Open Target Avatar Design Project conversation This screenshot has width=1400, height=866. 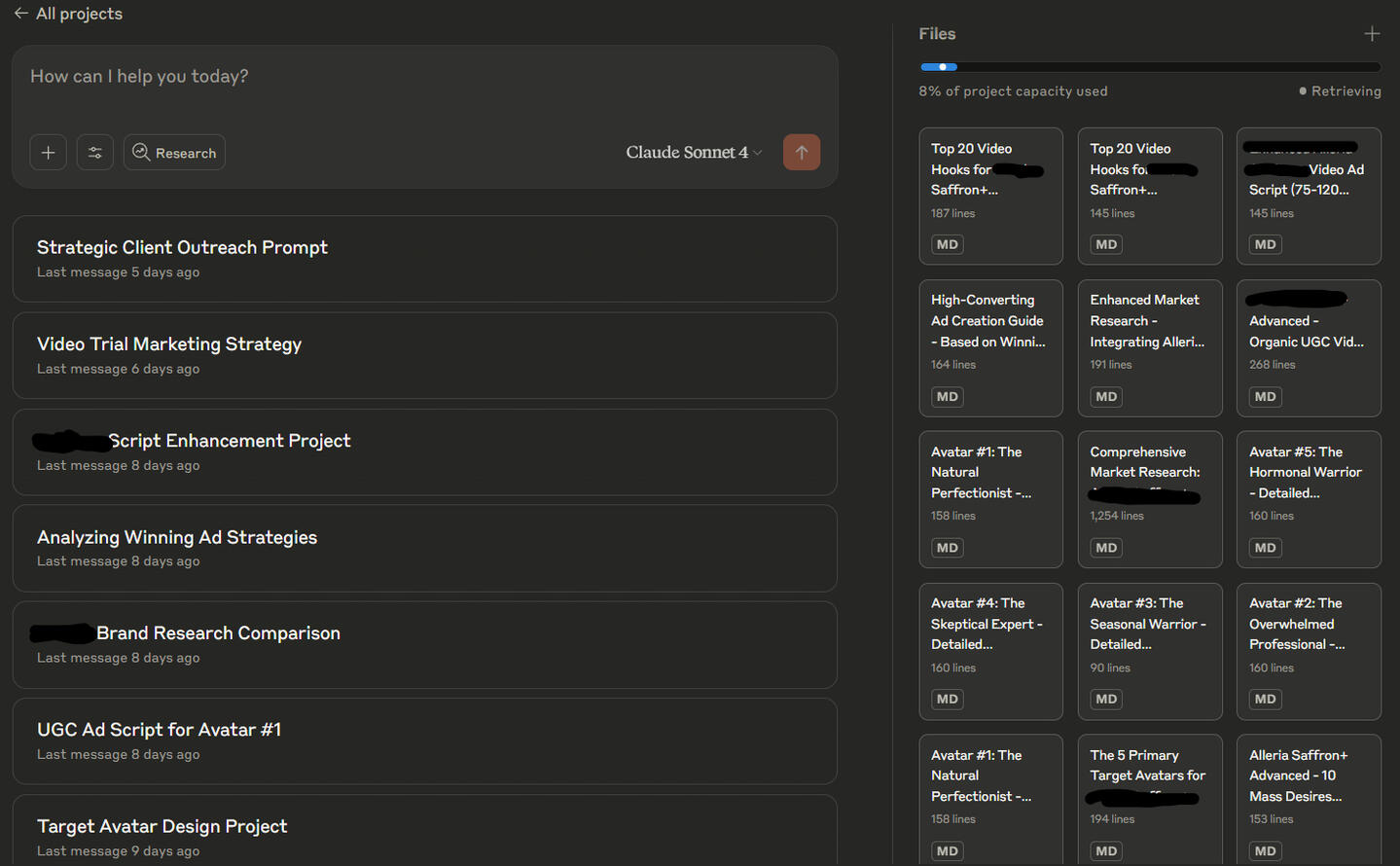424,835
